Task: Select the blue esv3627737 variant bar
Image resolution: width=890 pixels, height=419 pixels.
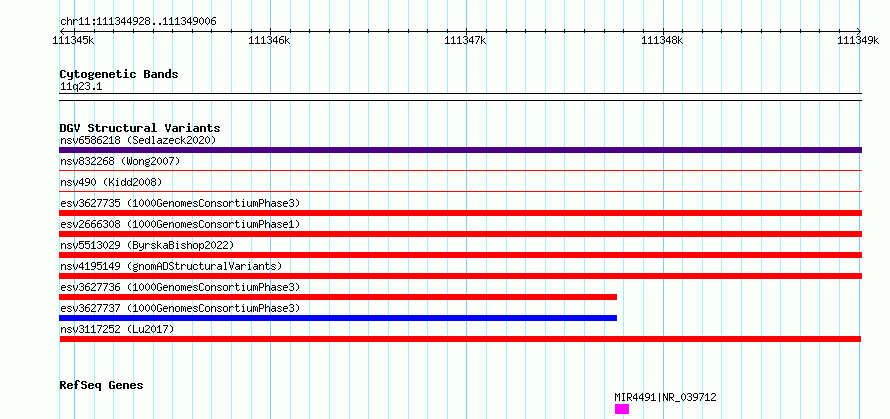Action: (x=338, y=318)
